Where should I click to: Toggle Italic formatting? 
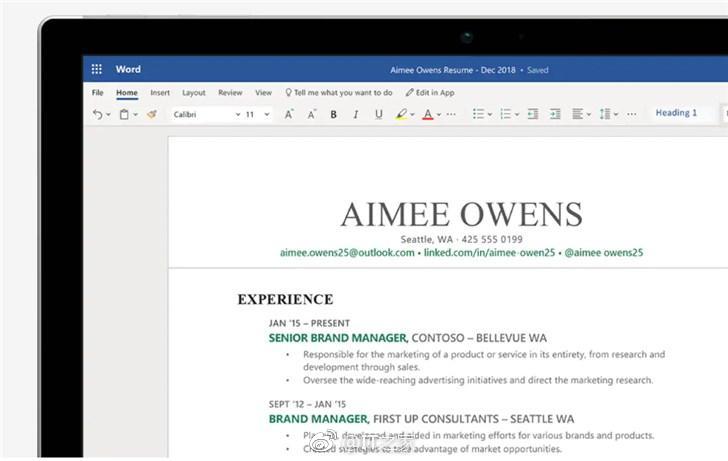(356, 114)
